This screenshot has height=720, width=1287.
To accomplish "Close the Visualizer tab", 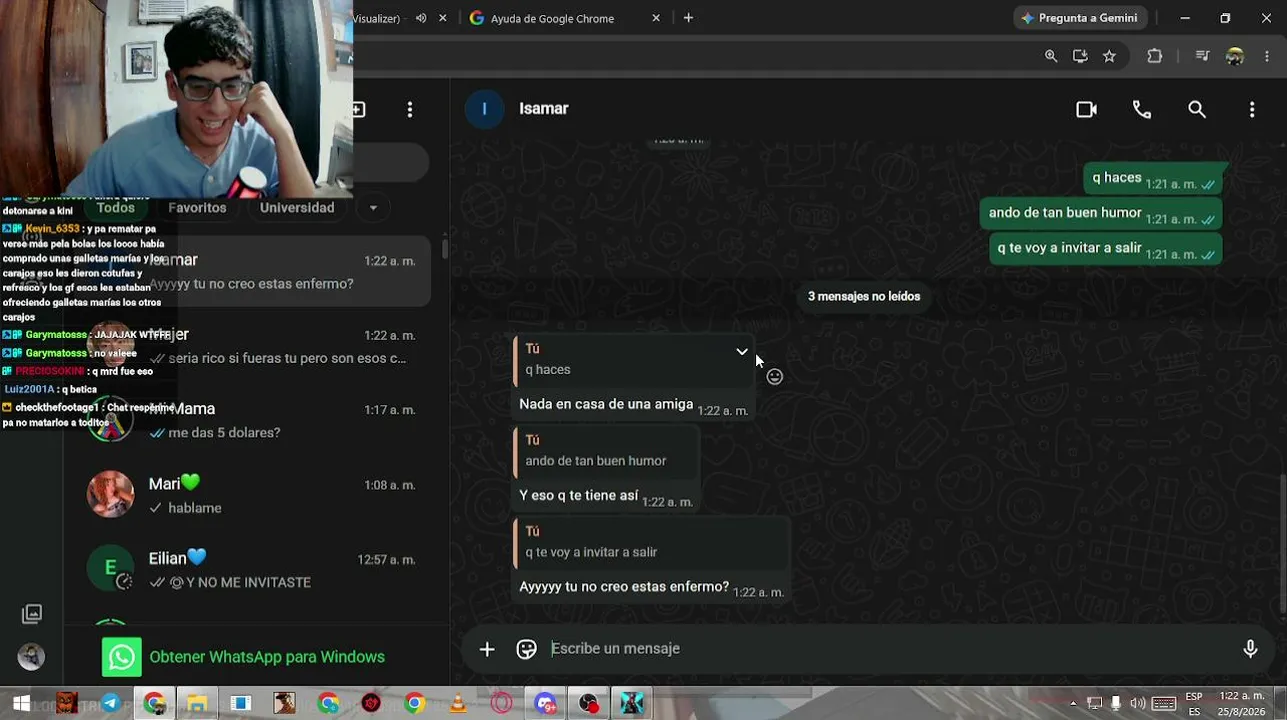I will (443, 18).
